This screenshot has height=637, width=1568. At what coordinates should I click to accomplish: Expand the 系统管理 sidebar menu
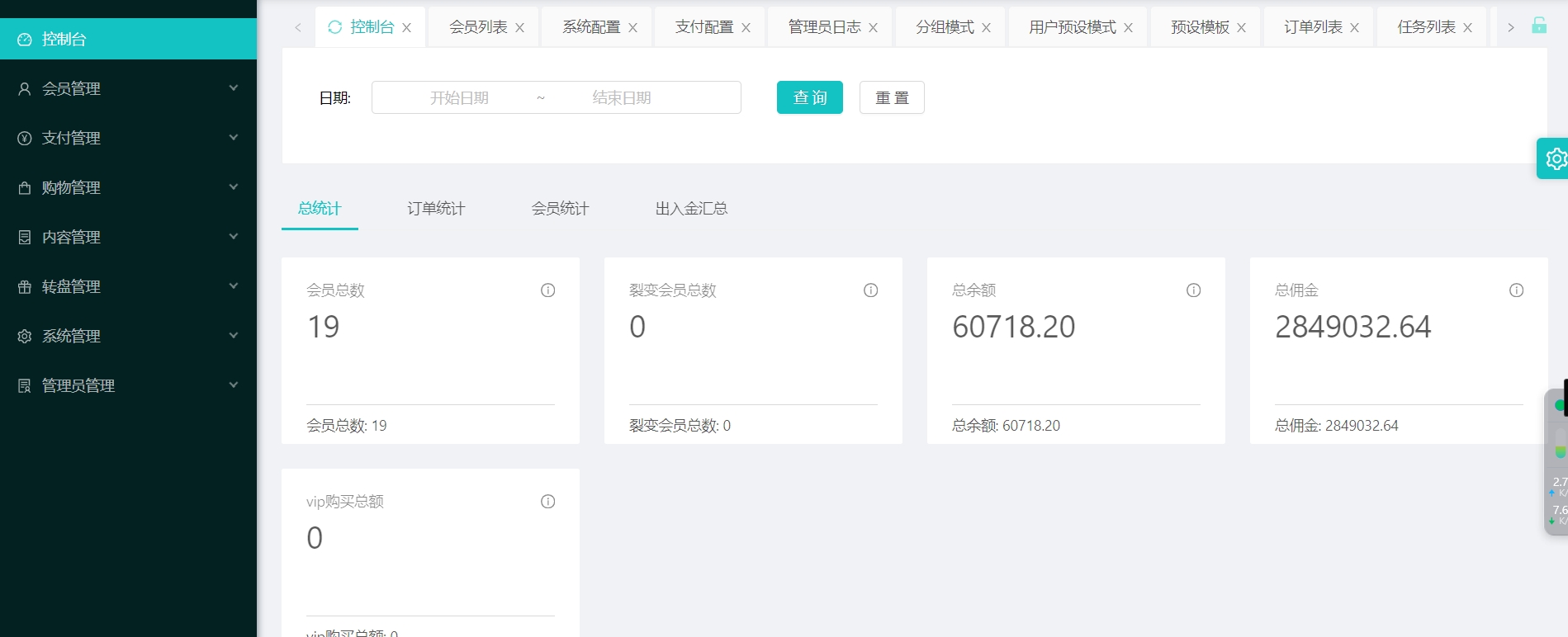point(128,336)
